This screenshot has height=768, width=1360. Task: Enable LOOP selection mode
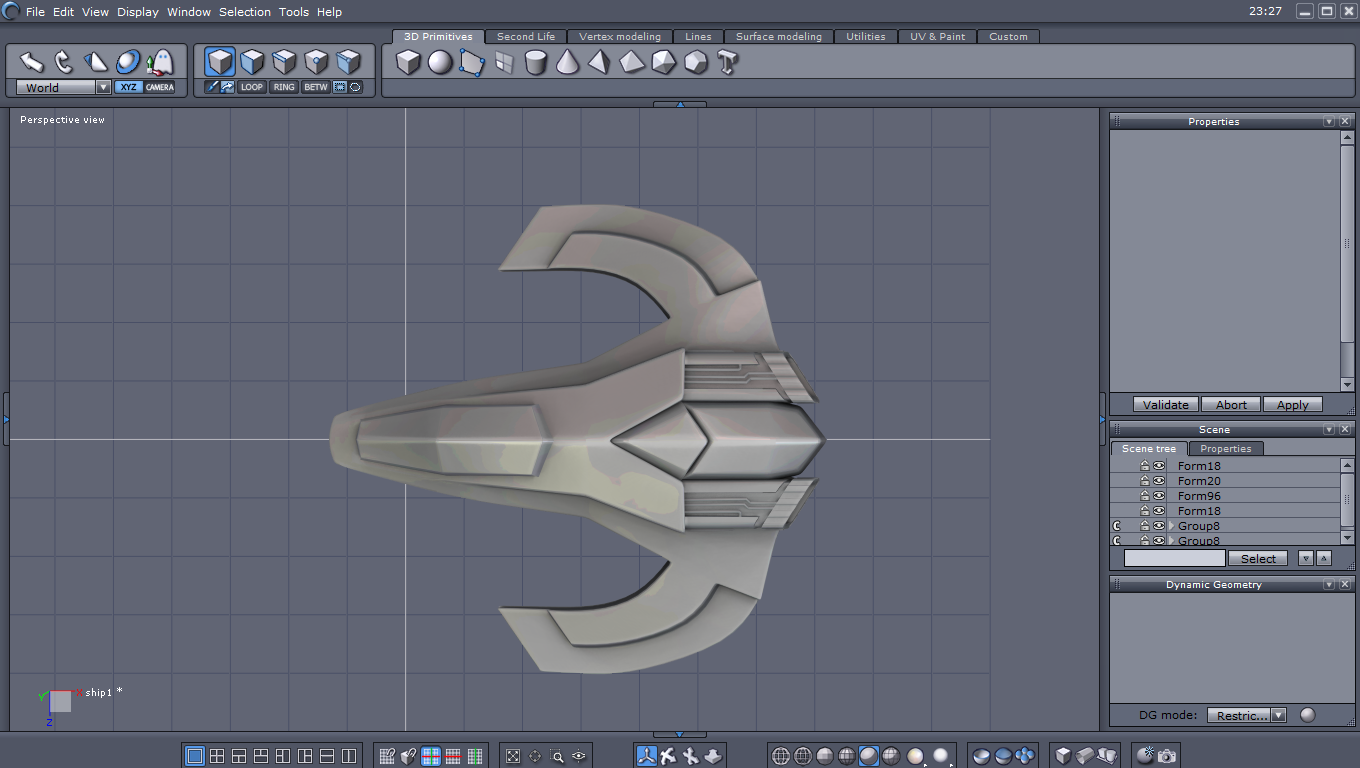(252, 87)
